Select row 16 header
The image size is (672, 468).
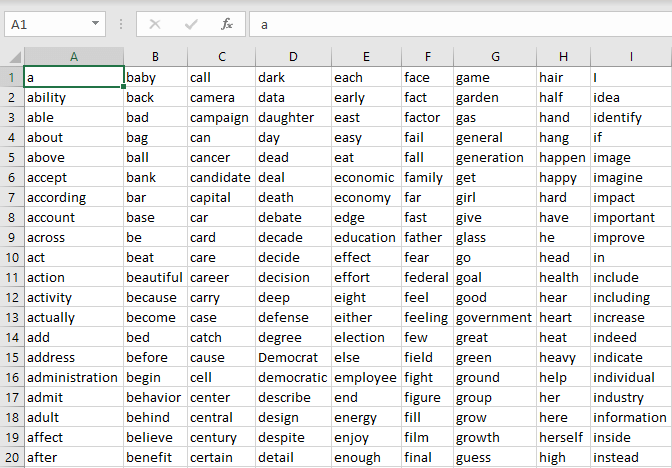point(12,377)
